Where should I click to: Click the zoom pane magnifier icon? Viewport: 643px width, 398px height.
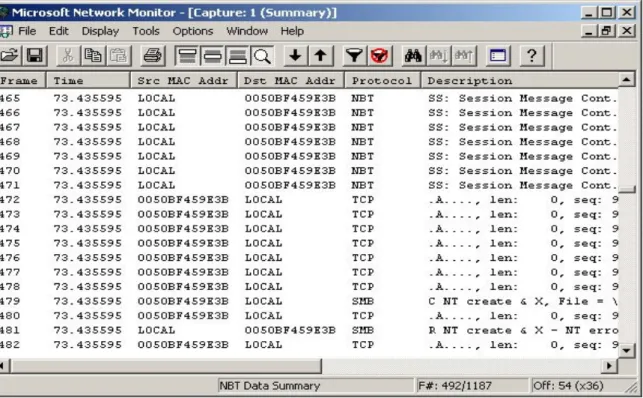click(x=262, y=56)
